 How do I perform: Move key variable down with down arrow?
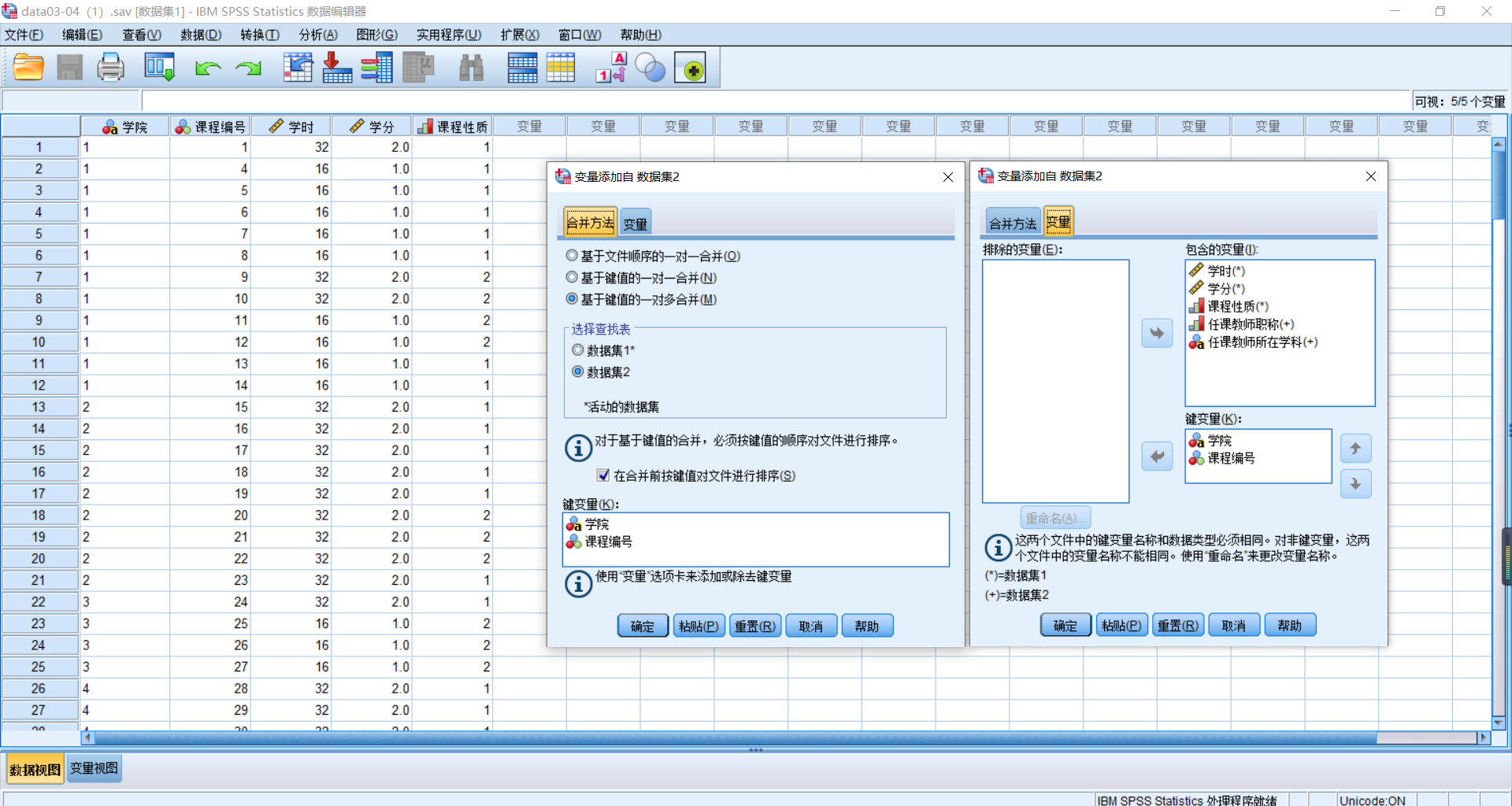pos(1355,484)
